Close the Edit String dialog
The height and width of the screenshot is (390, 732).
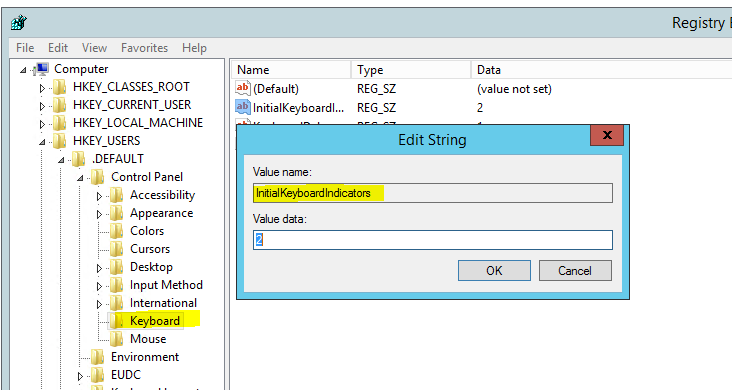(607, 135)
